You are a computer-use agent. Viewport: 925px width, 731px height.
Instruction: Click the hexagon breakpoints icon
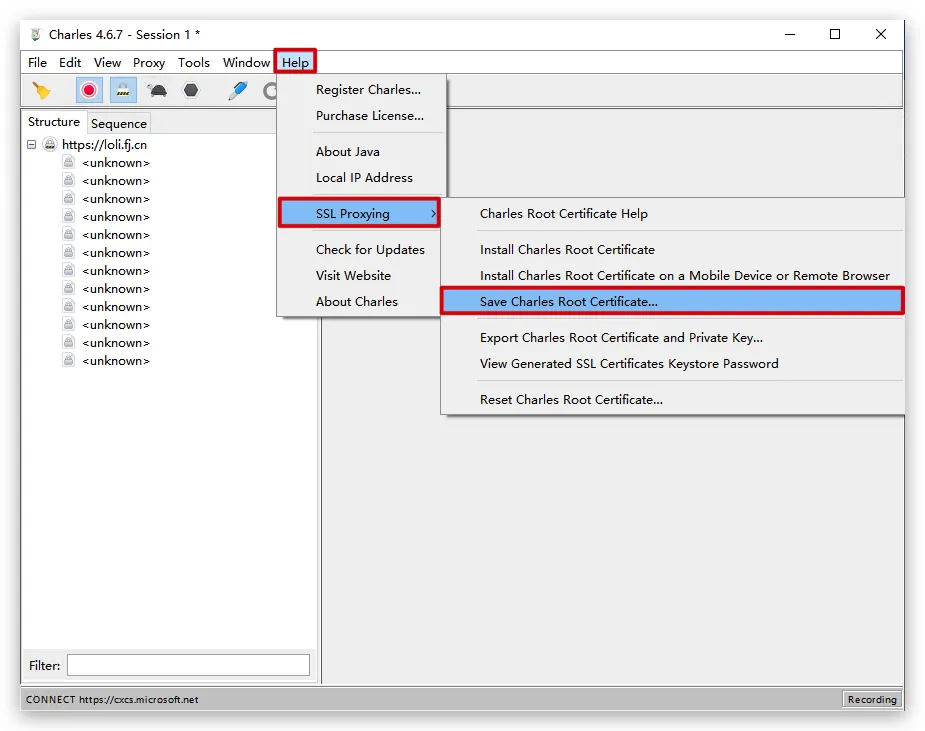tap(190, 91)
